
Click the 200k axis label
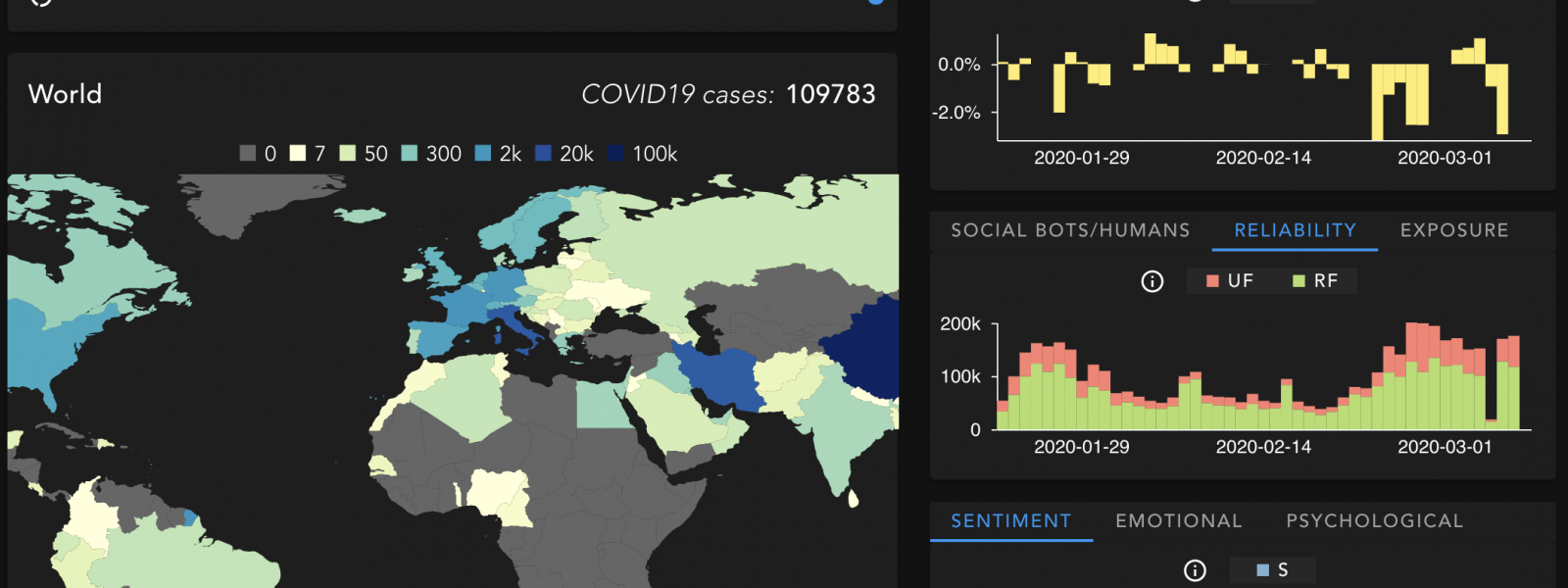click(960, 324)
